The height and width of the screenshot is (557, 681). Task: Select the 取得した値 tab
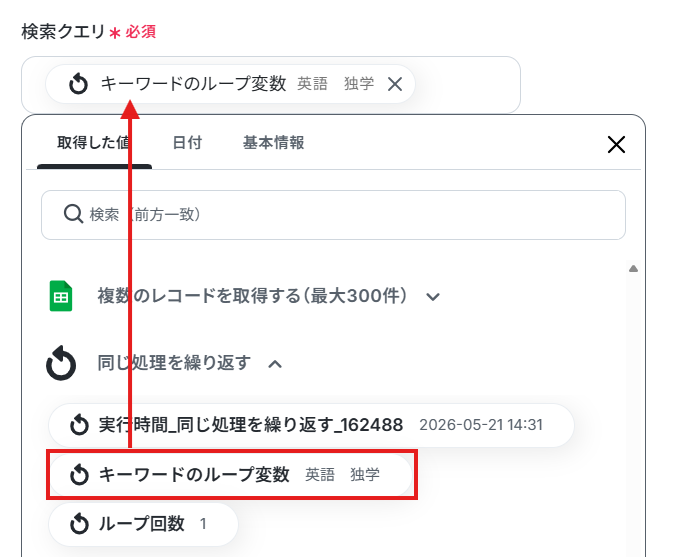point(94,143)
